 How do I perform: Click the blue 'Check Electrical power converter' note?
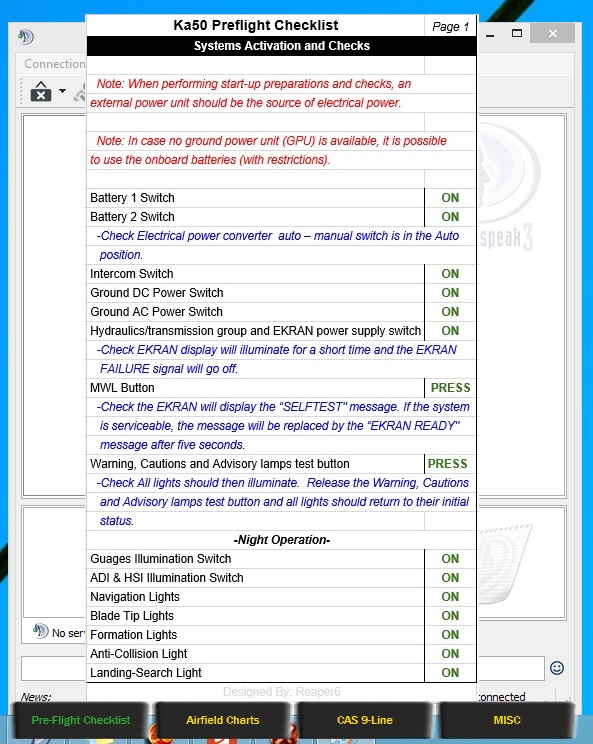coord(278,245)
